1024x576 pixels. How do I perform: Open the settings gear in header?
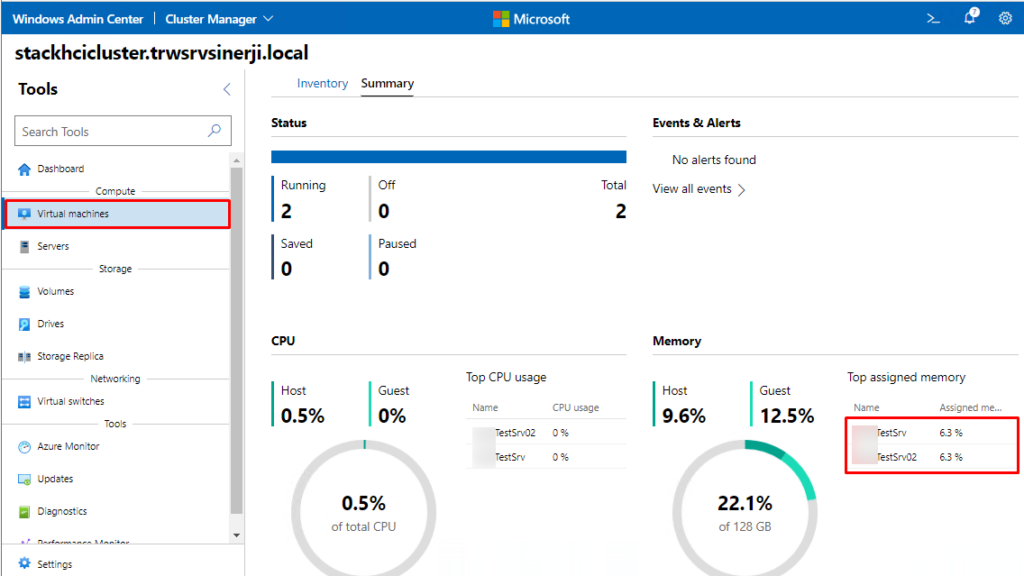pyautogui.click(x=1005, y=18)
